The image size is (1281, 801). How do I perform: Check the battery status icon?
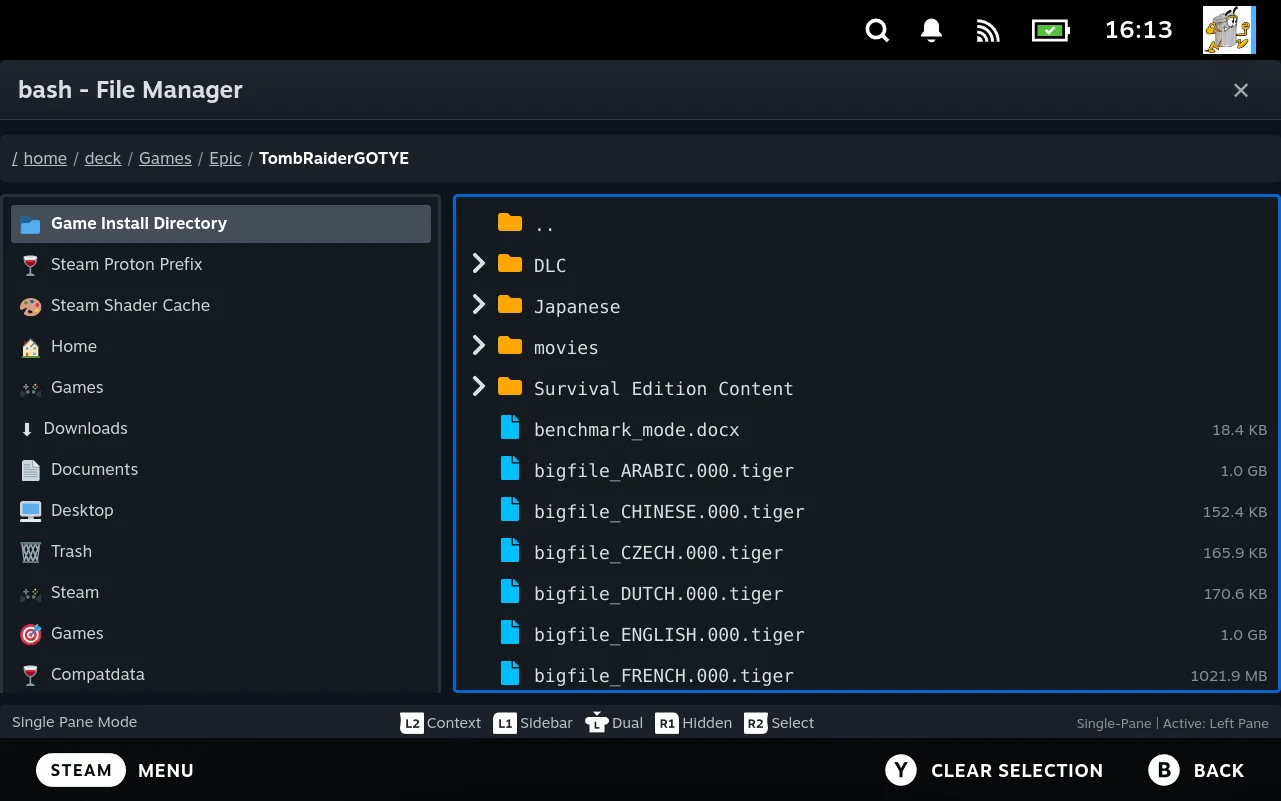[1051, 30]
